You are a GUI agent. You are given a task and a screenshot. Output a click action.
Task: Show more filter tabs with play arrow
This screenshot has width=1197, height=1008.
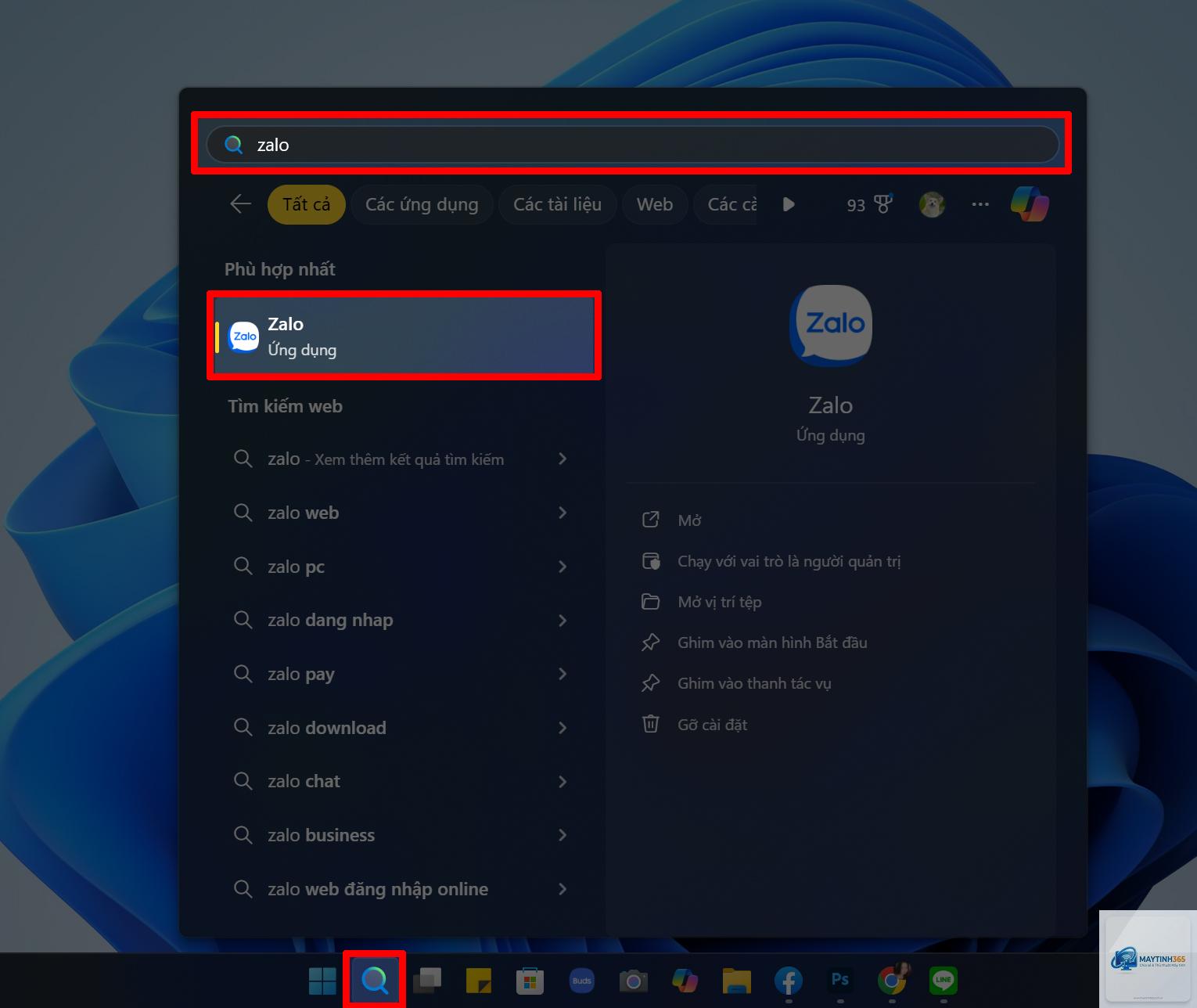[x=789, y=204]
